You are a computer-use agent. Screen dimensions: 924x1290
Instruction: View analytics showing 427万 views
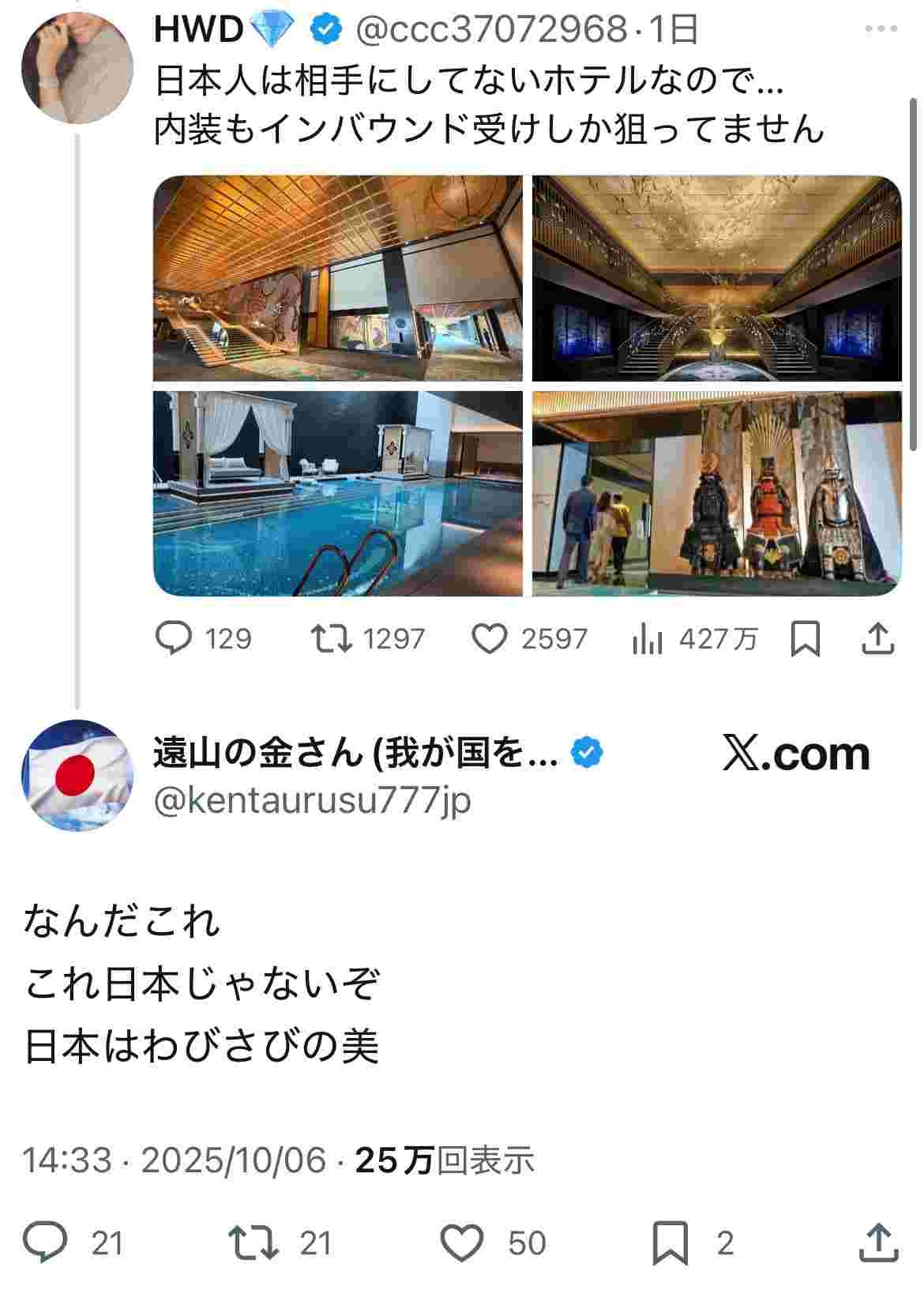tap(694, 638)
